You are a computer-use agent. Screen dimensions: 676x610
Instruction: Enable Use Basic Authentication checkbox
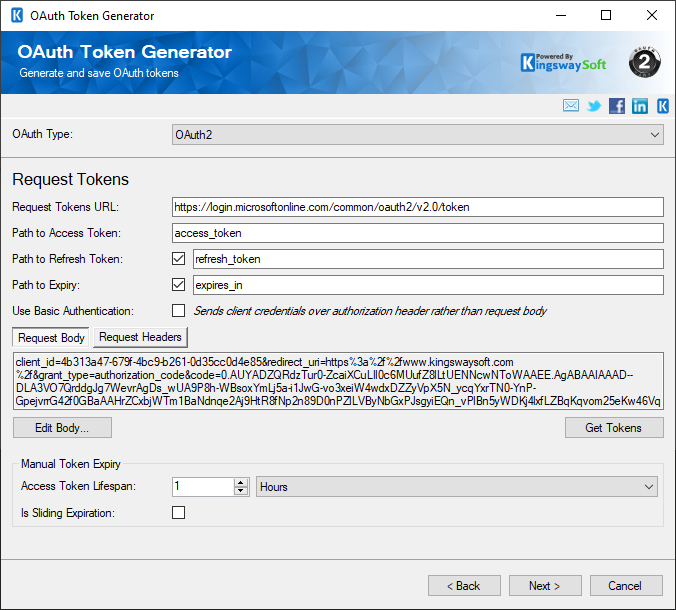click(179, 311)
